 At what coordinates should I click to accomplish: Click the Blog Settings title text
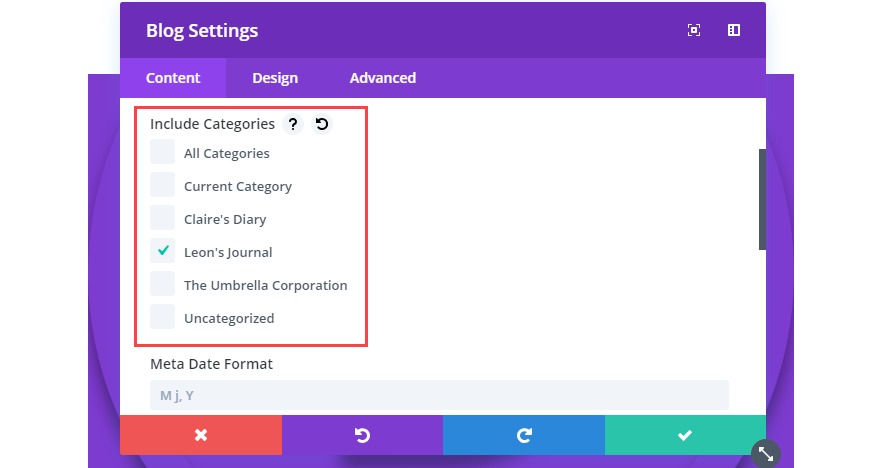tap(202, 31)
